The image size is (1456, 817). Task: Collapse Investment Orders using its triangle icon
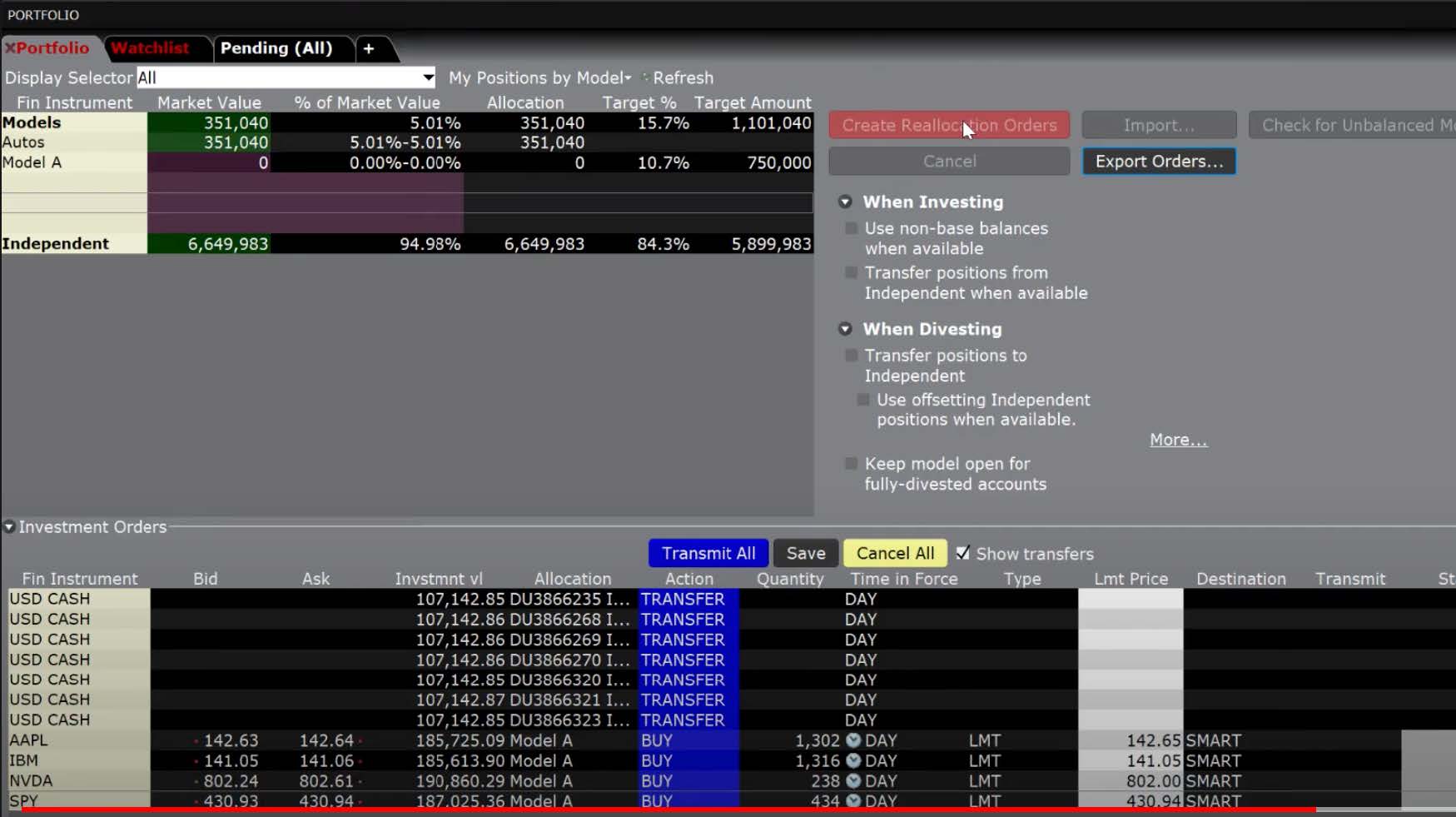click(8, 526)
